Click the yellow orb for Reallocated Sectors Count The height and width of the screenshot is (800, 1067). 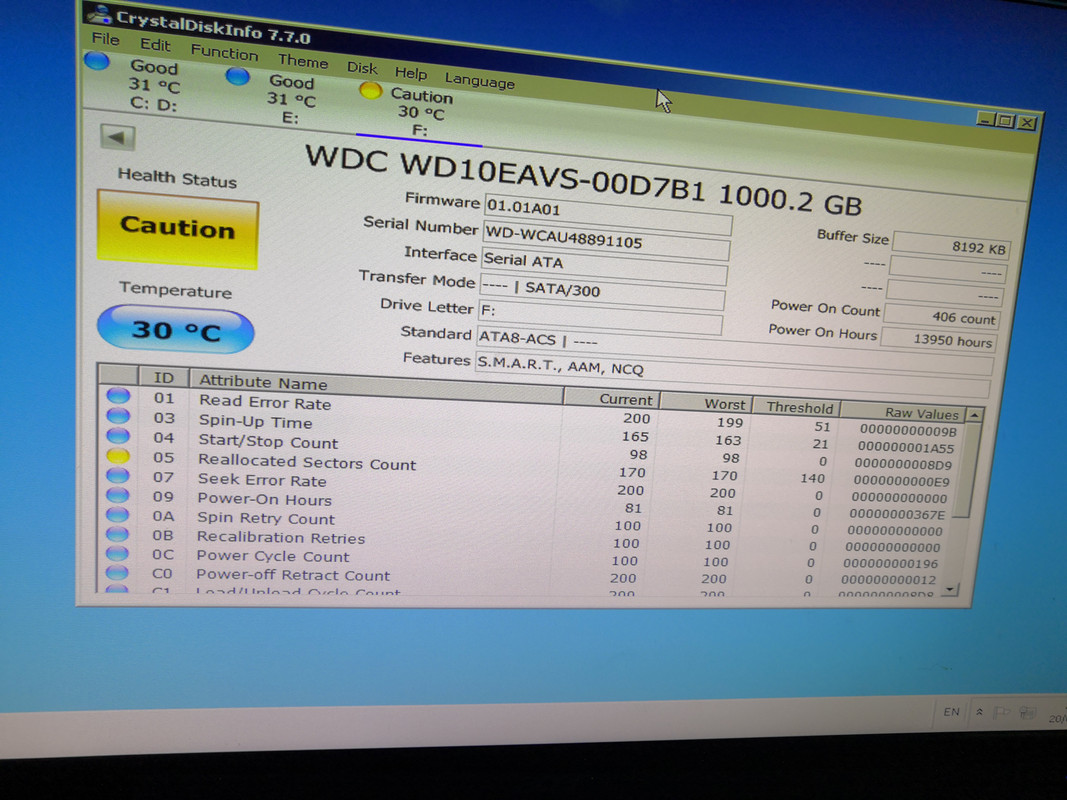coord(118,456)
